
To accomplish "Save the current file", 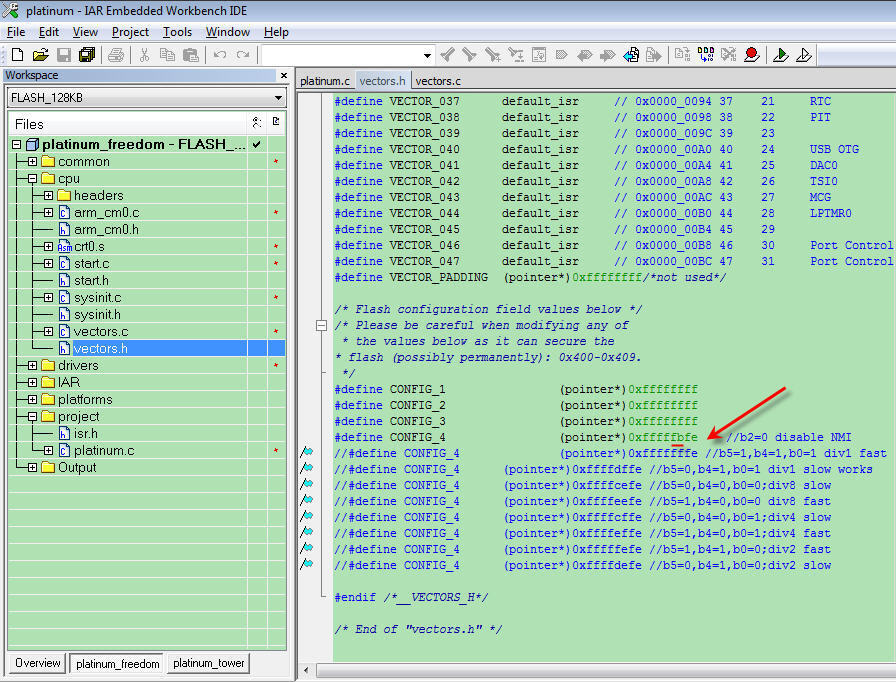I will 63,55.
